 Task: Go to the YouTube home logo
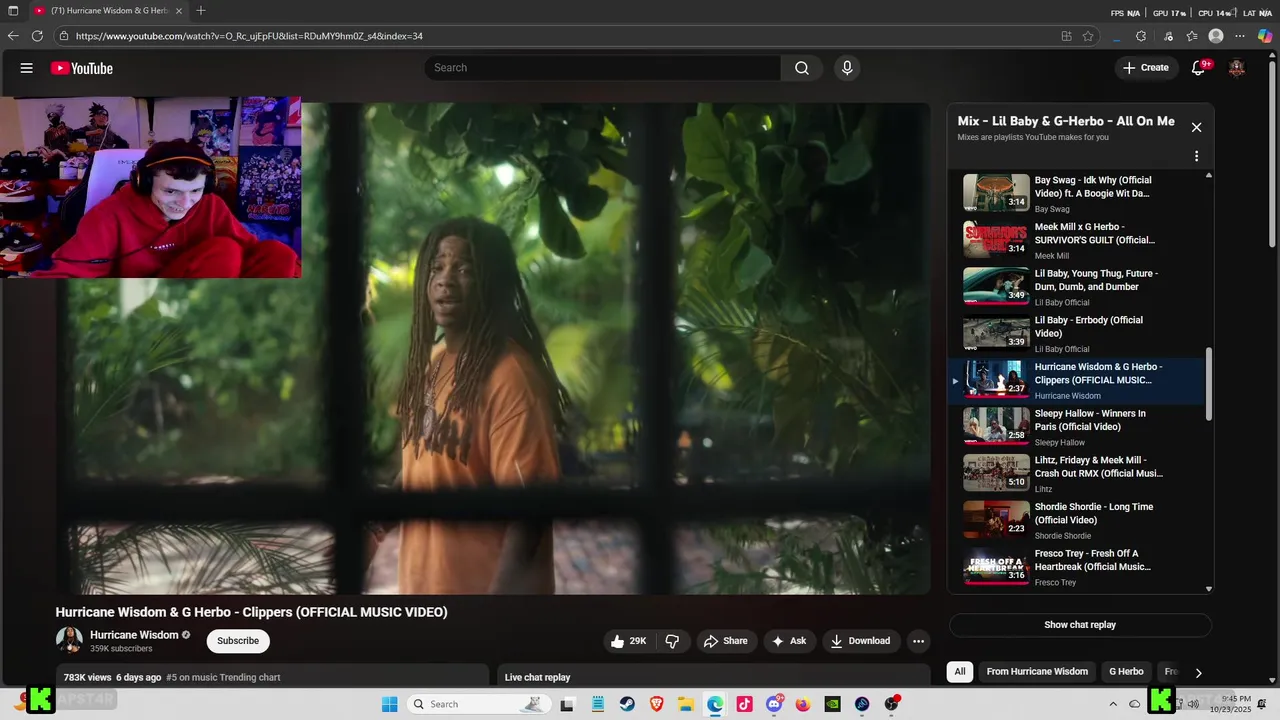(x=82, y=68)
